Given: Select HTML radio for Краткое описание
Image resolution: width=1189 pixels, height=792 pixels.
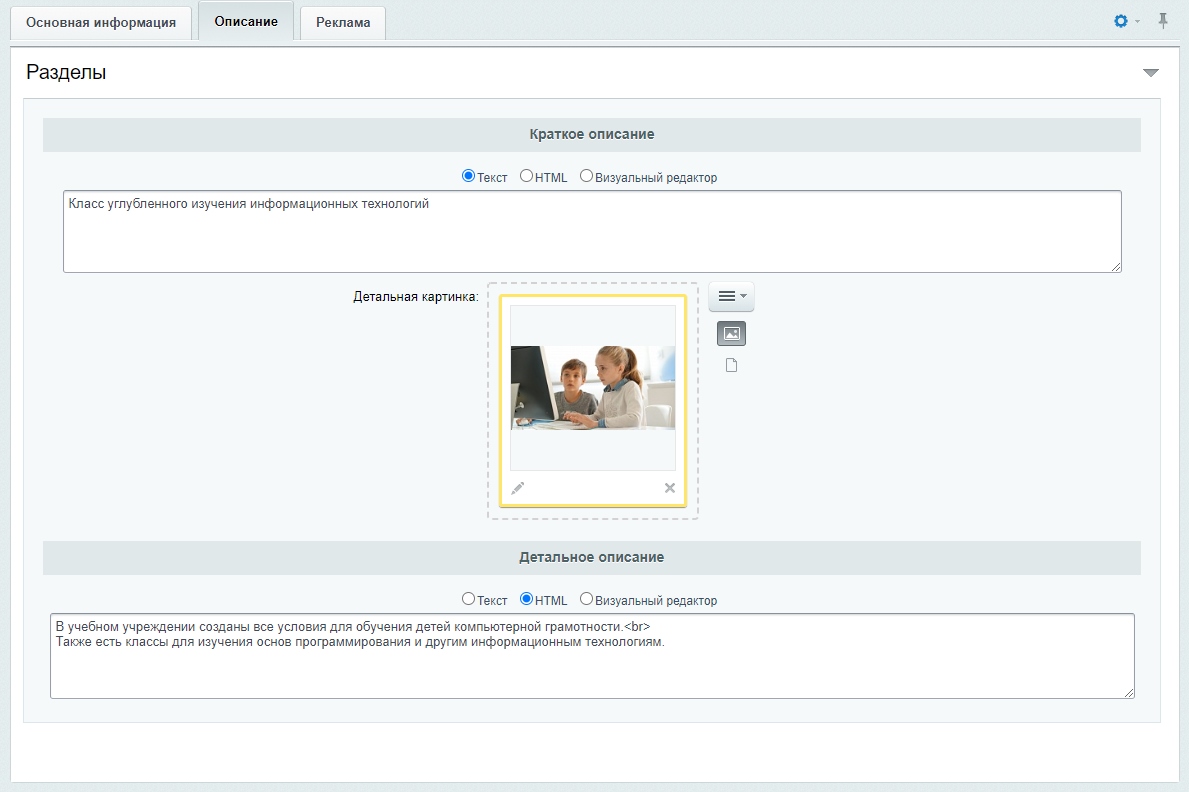Looking at the screenshot, I should (526, 176).
